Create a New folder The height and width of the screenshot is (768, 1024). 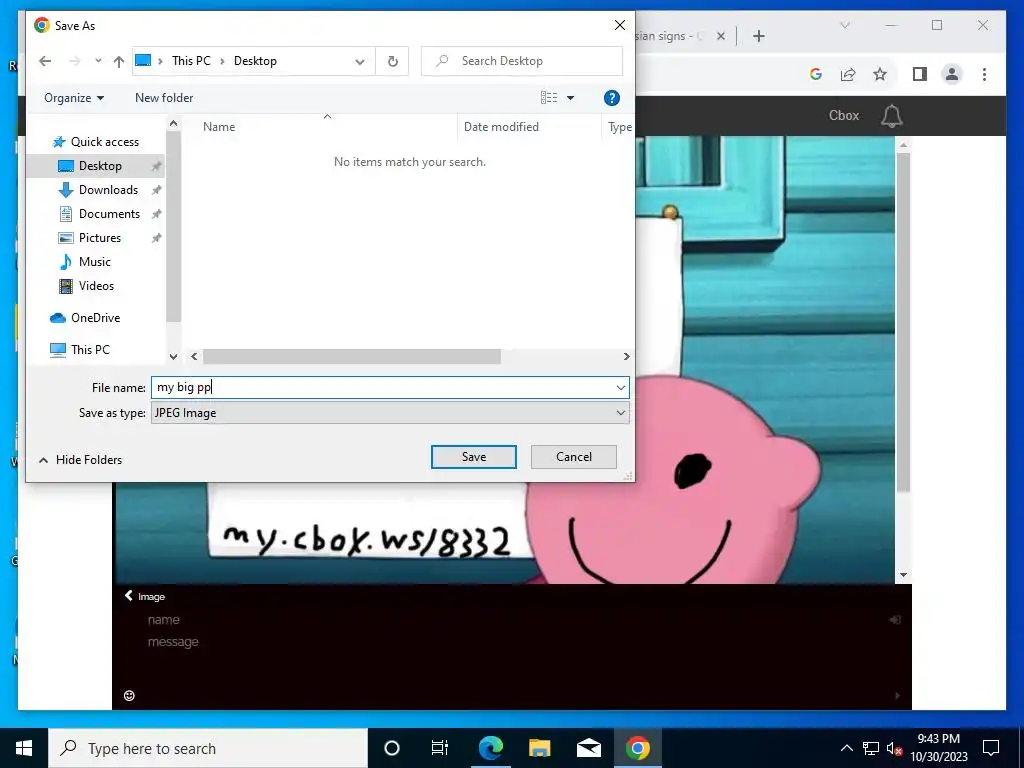164,97
